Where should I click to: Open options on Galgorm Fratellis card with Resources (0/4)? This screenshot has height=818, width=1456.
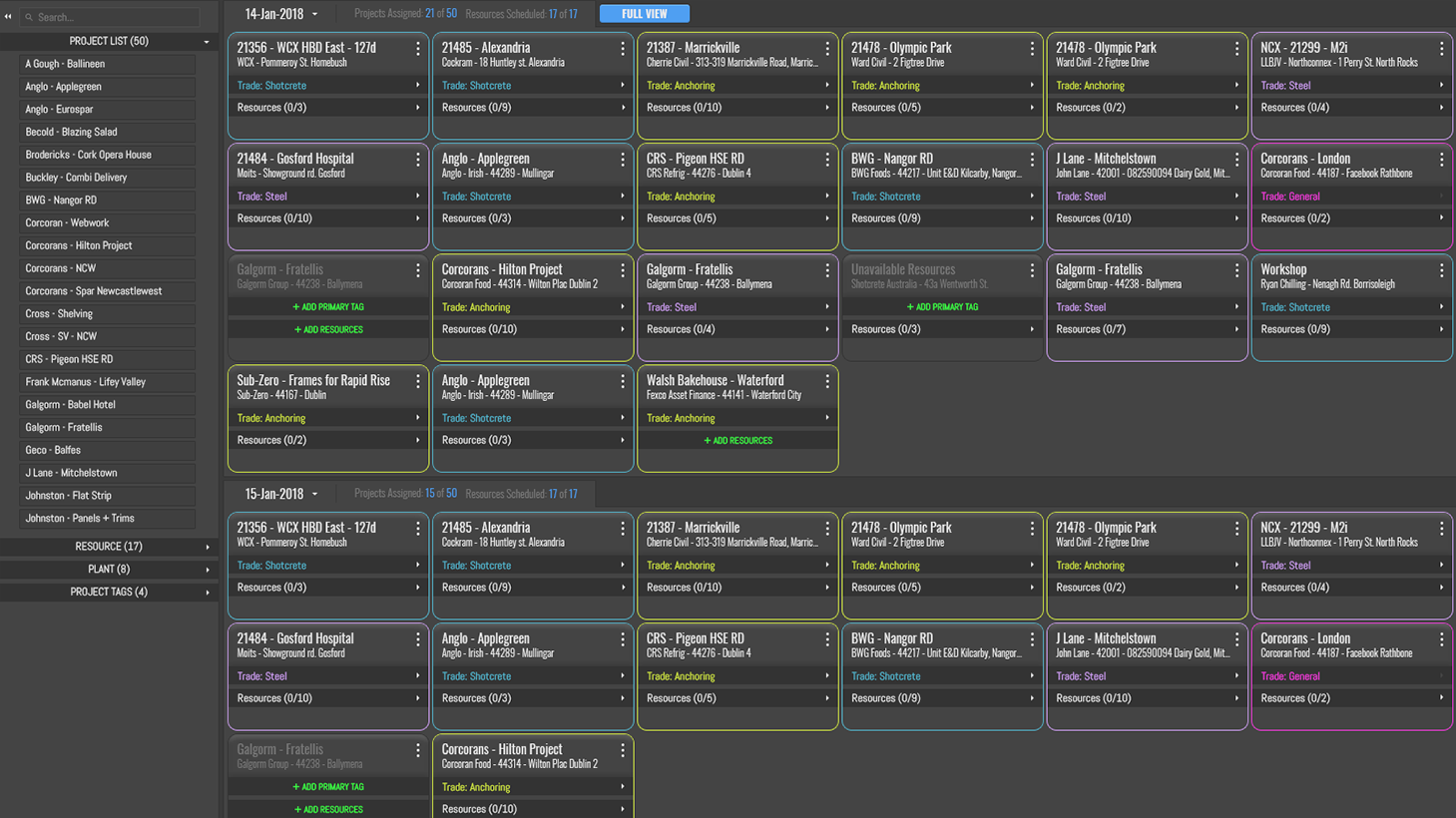click(x=827, y=270)
